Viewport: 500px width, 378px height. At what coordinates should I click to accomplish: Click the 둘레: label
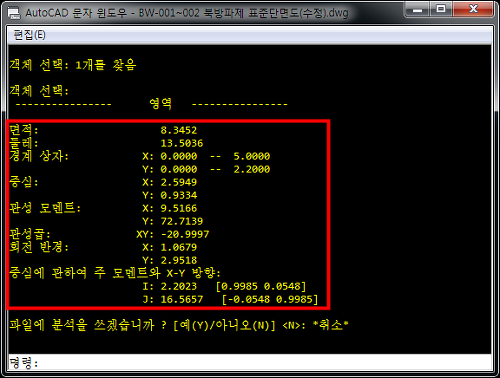pos(24,143)
